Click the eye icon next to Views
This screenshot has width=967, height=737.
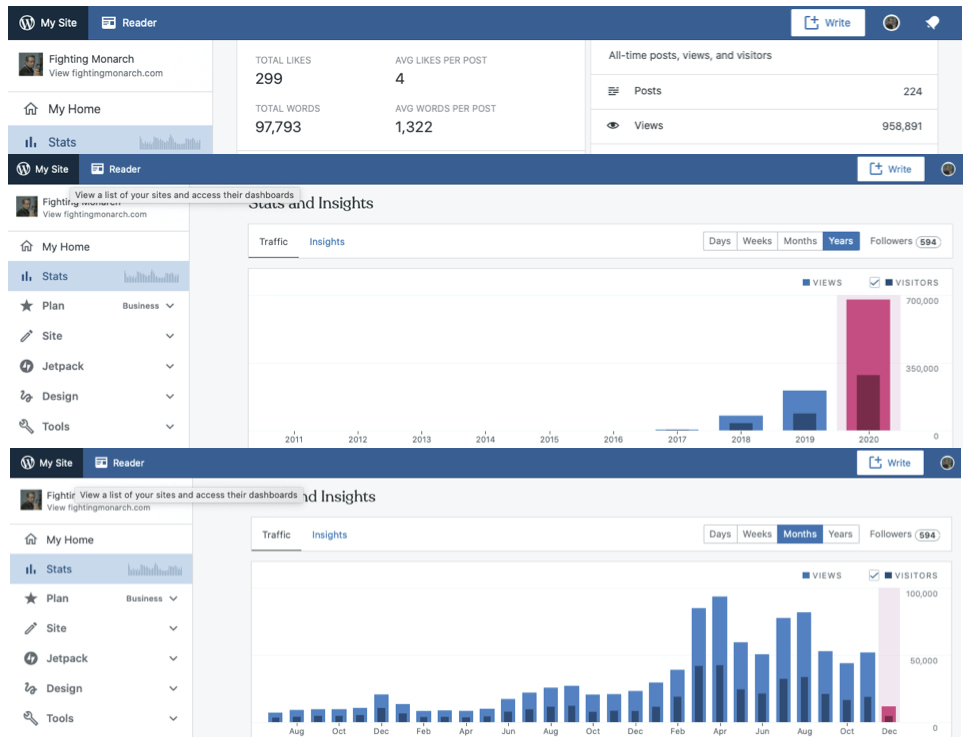pyautogui.click(x=614, y=126)
